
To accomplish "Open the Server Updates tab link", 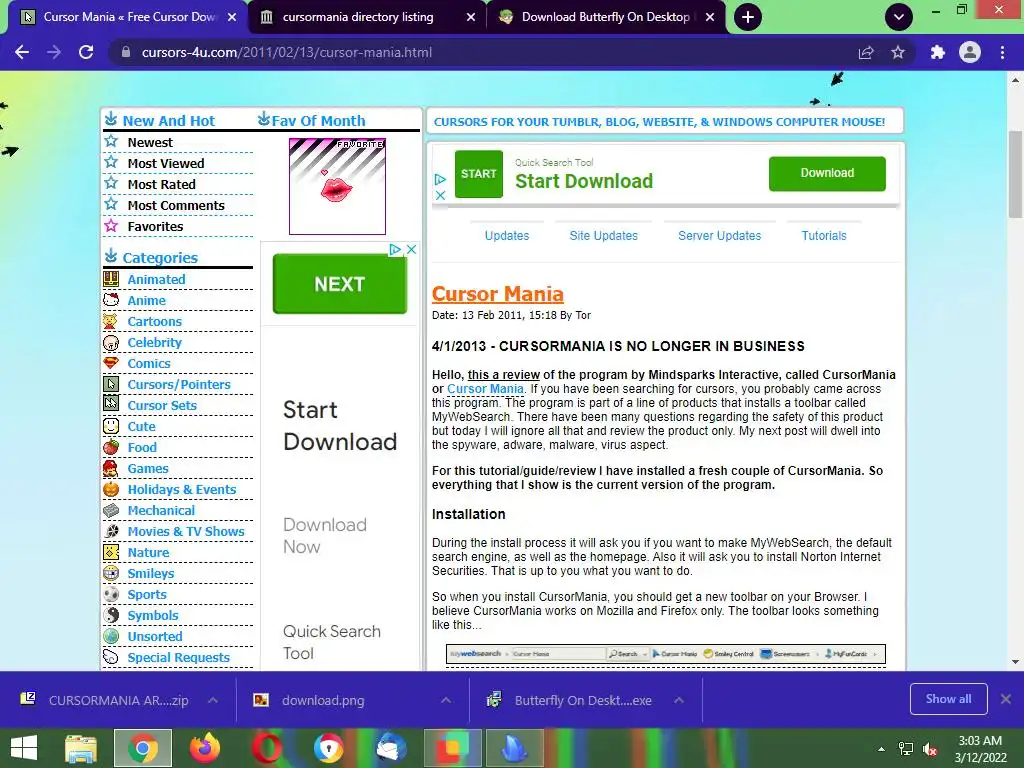I will click(720, 235).
